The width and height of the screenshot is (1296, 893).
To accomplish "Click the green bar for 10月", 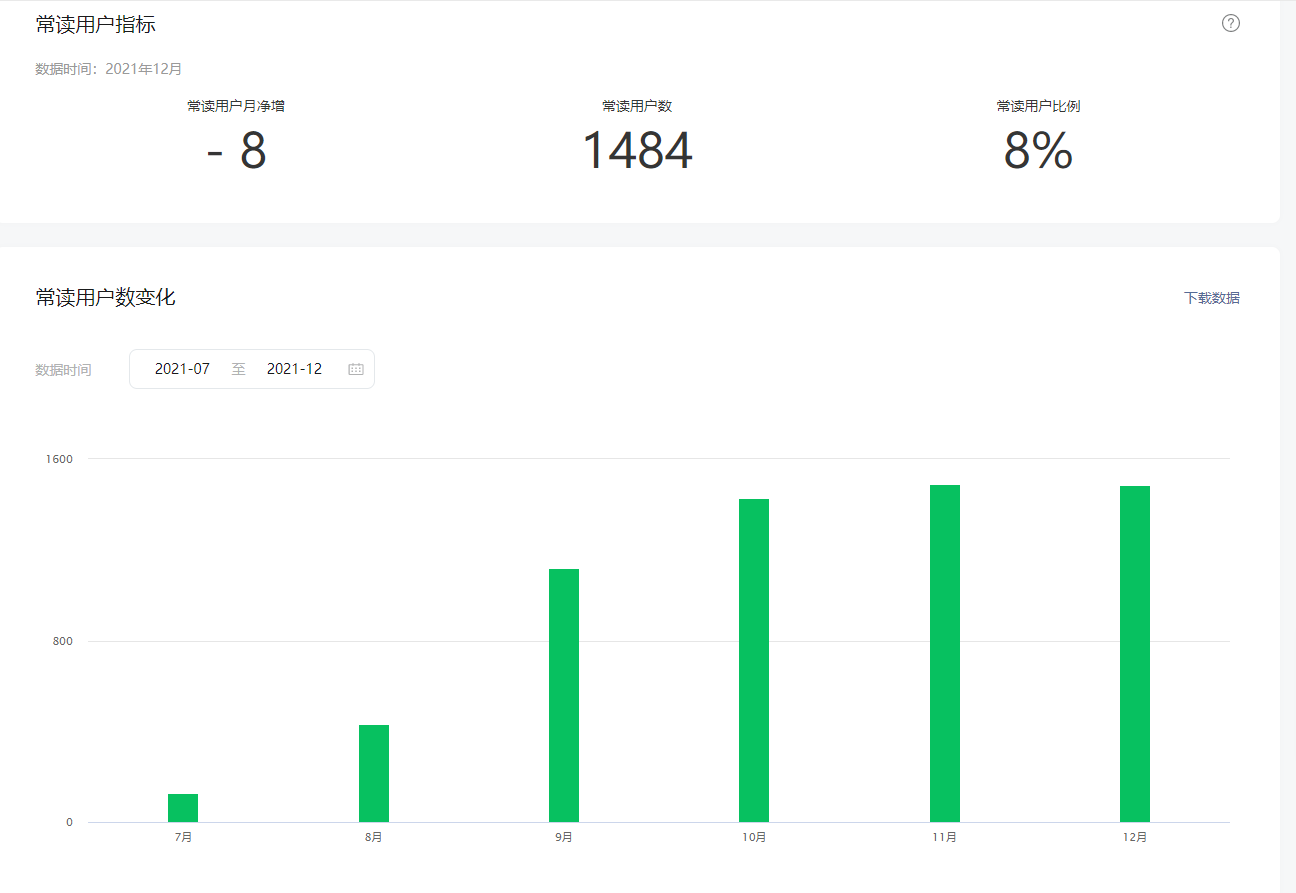I will [x=754, y=660].
